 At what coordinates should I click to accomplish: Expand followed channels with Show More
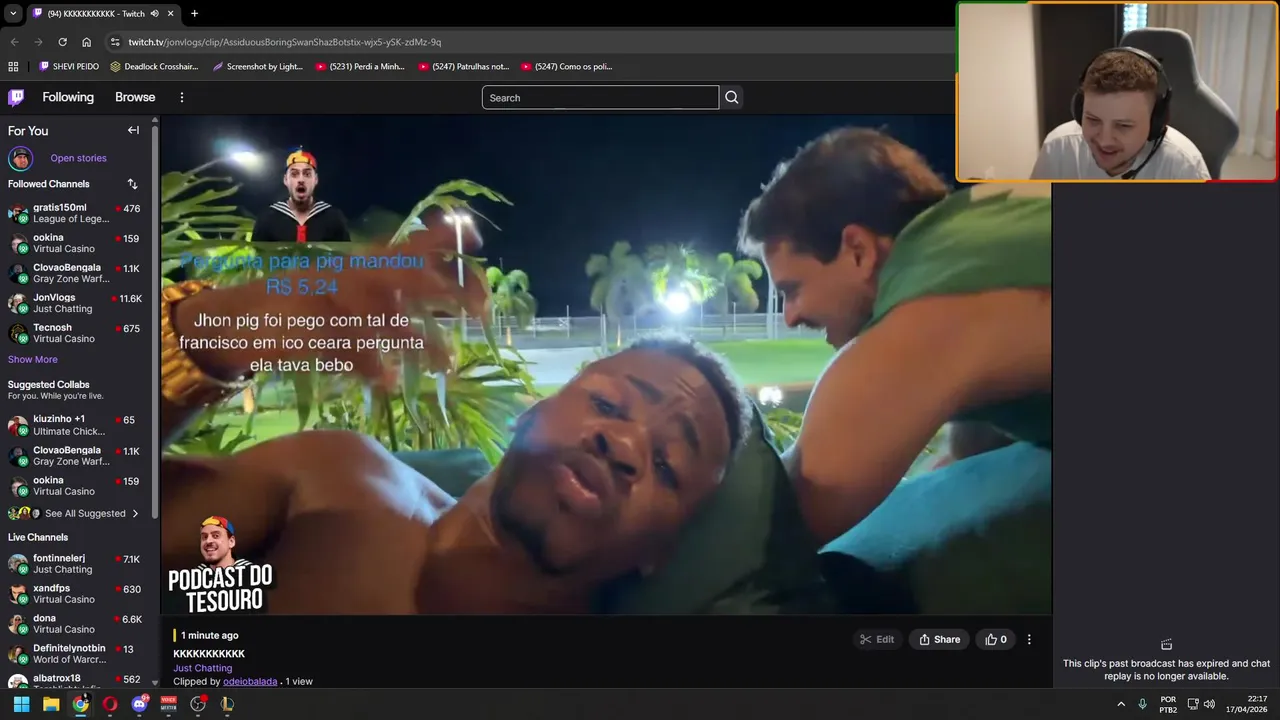[33, 359]
